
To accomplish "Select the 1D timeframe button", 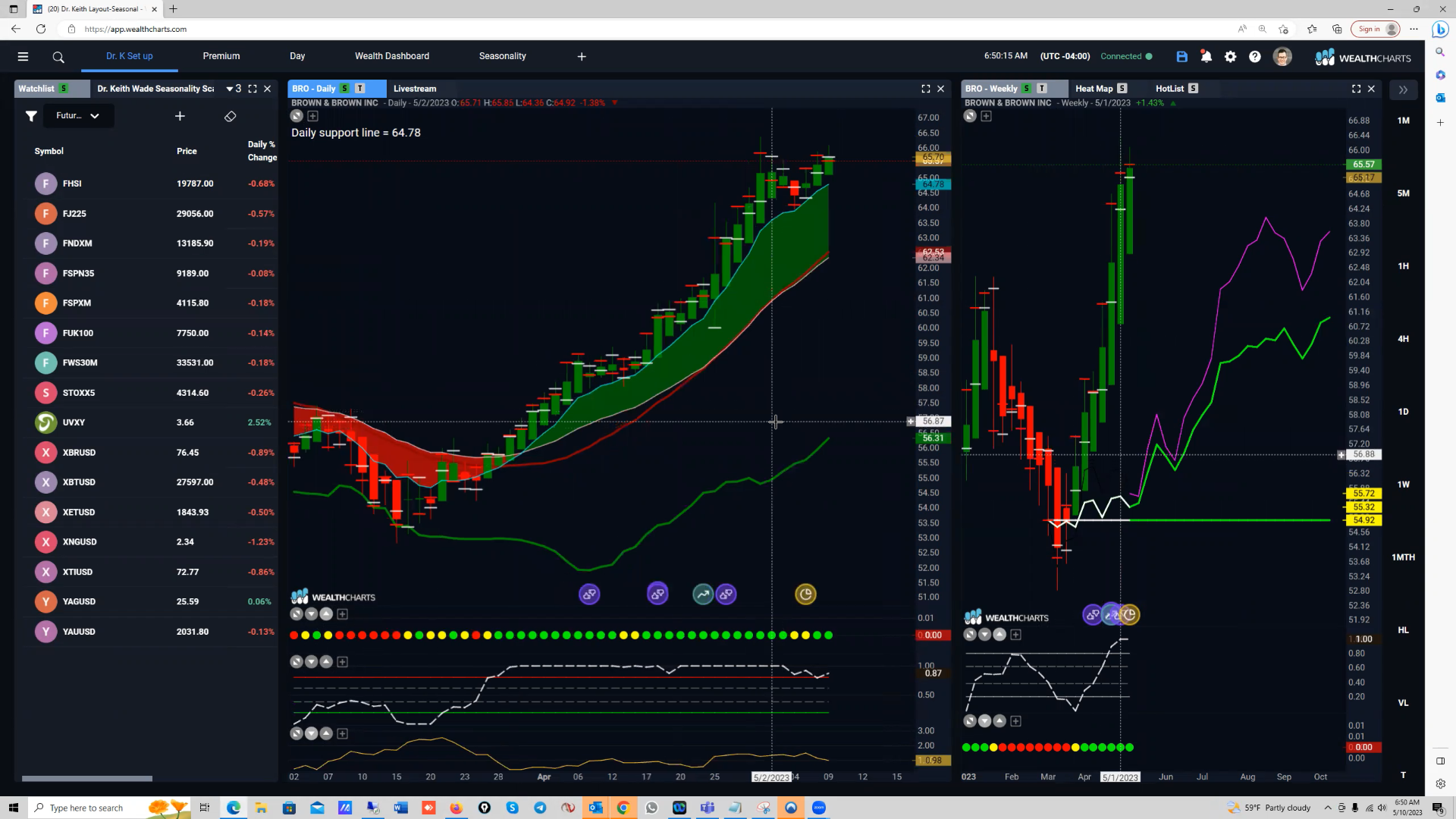I will (x=1404, y=412).
